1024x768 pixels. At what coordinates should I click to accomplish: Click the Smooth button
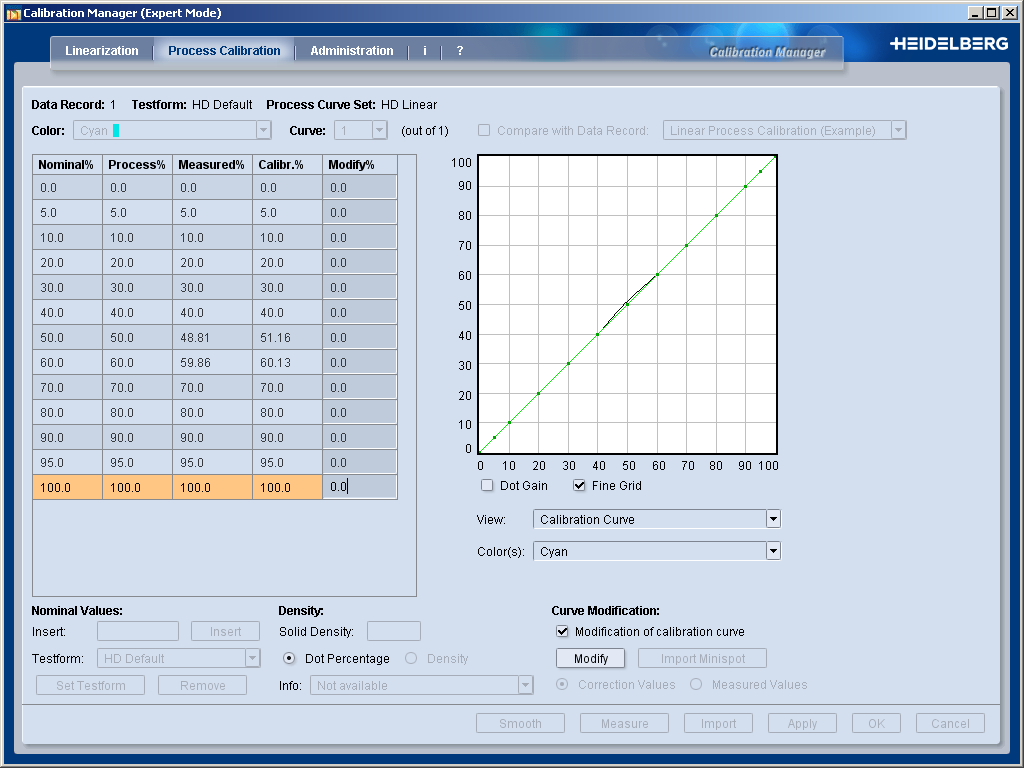(520, 724)
